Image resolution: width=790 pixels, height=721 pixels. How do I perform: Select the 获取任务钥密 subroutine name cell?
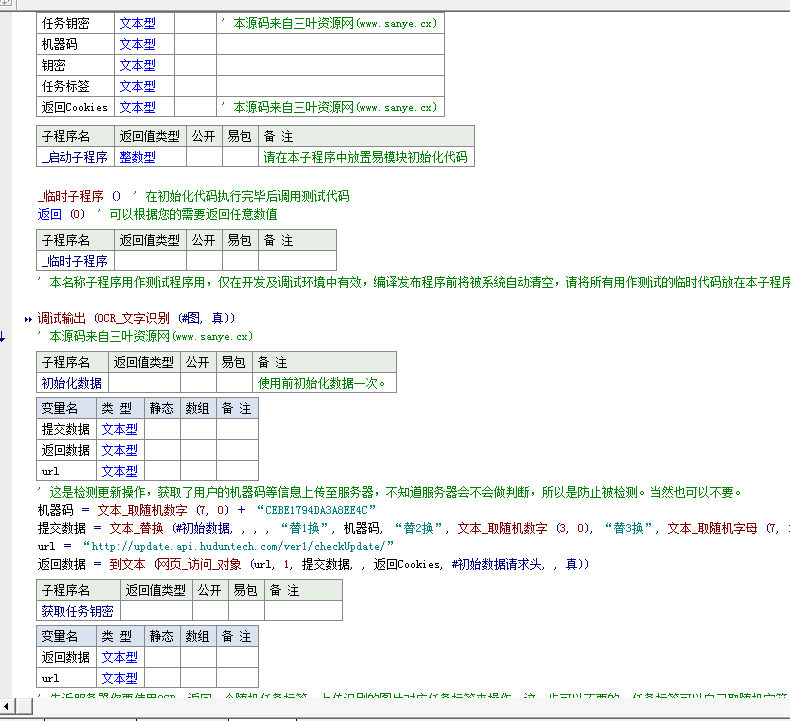click(79, 611)
